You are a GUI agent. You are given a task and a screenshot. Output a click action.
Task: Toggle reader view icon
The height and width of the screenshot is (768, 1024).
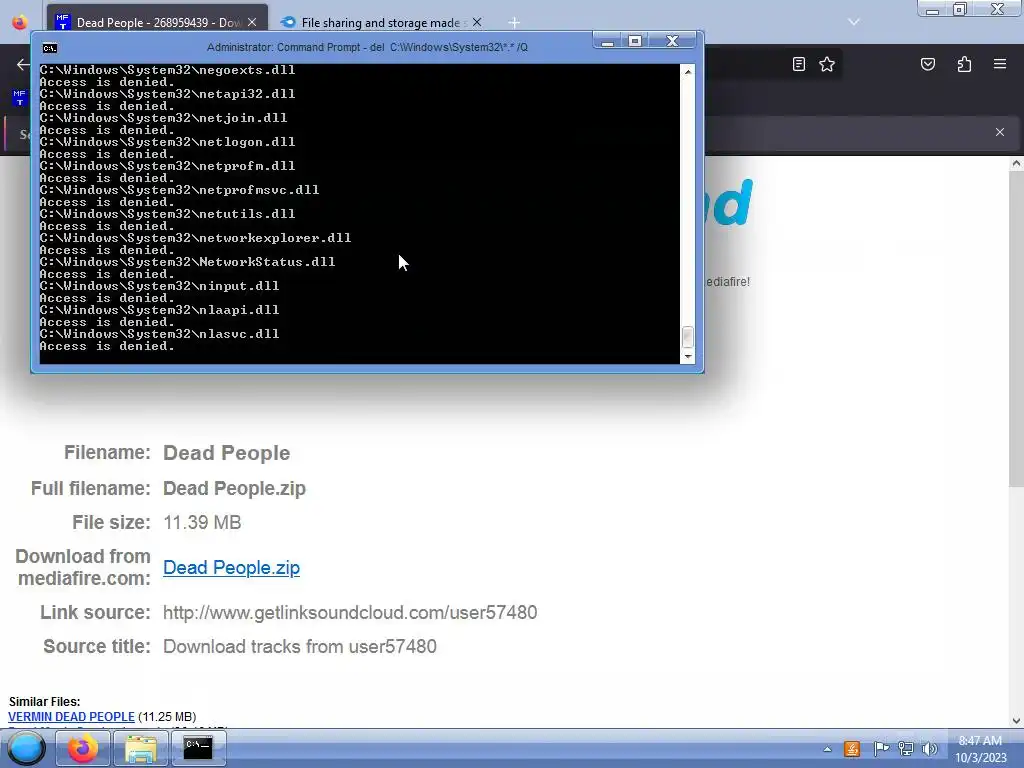(x=798, y=64)
